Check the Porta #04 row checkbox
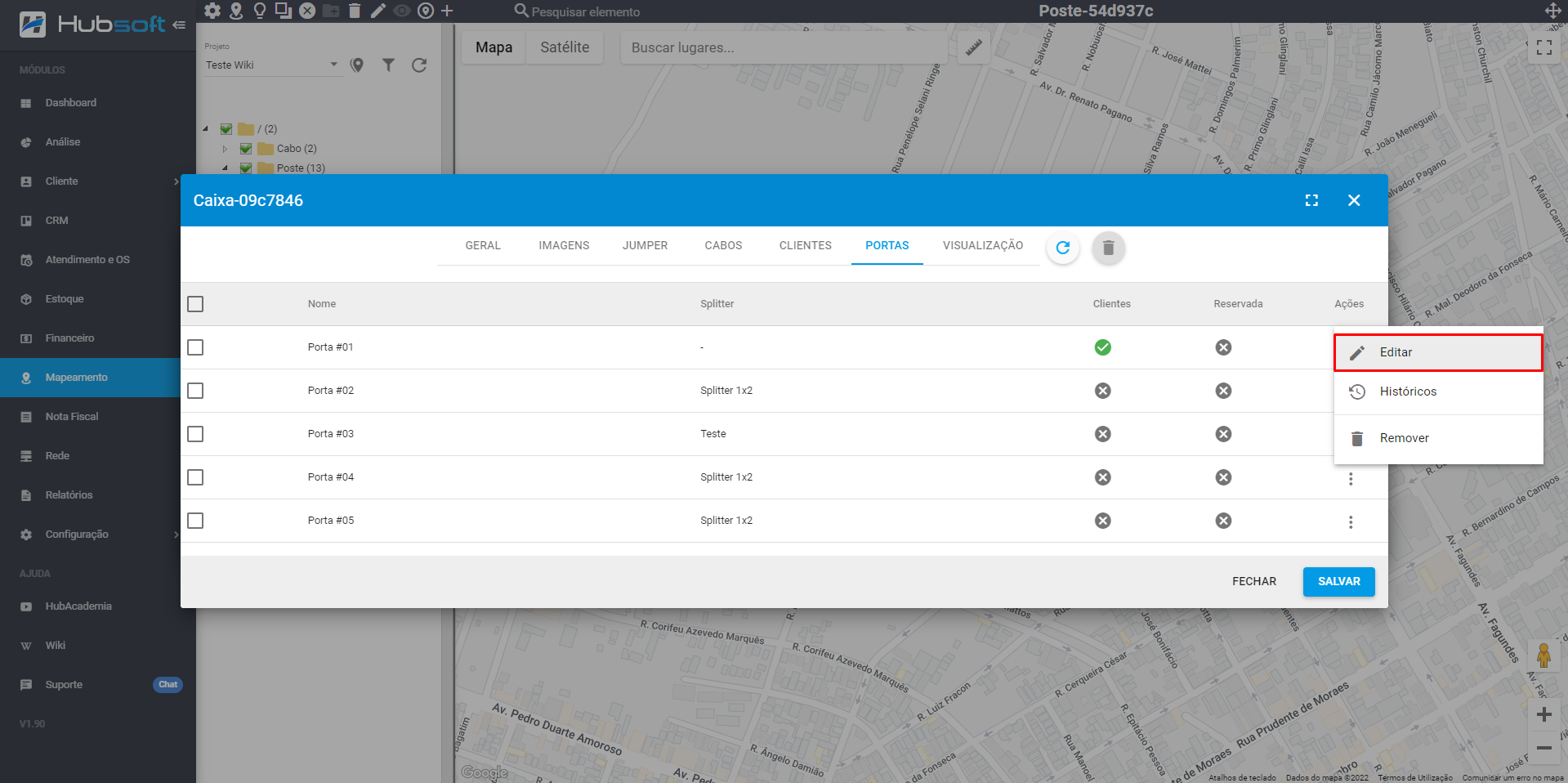 click(x=195, y=477)
